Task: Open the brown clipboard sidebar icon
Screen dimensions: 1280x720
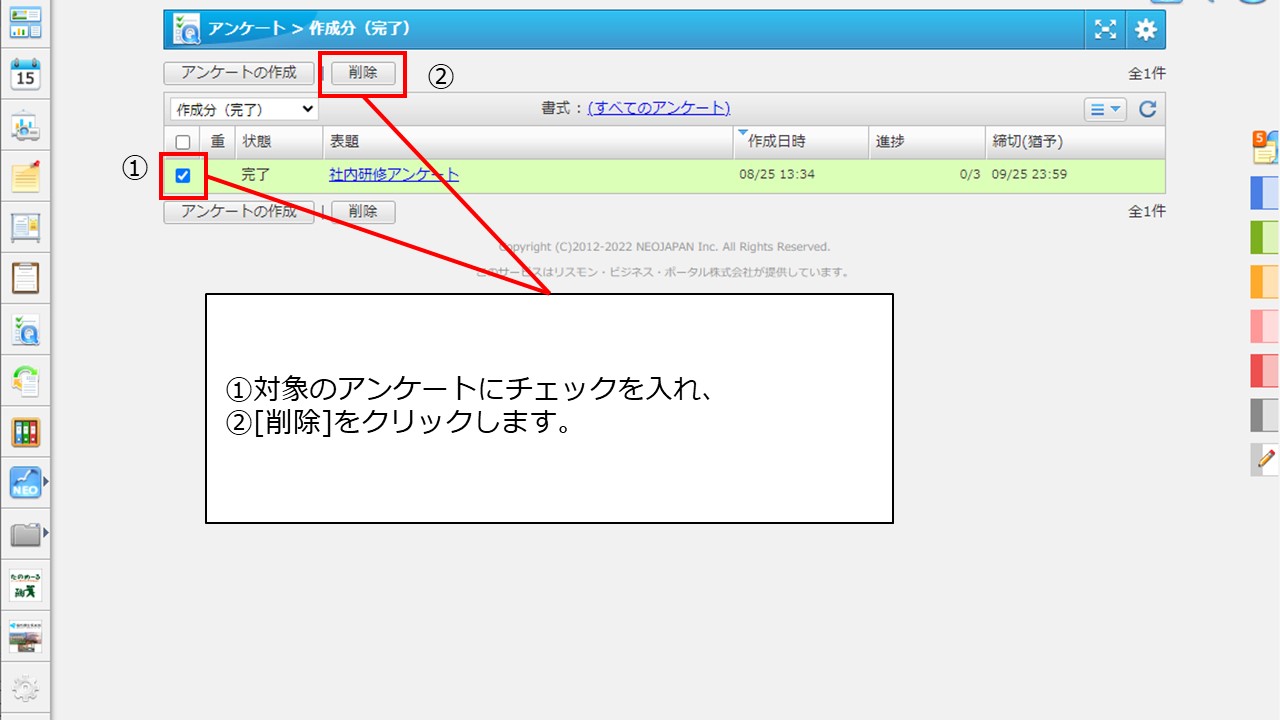Action: [25, 278]
